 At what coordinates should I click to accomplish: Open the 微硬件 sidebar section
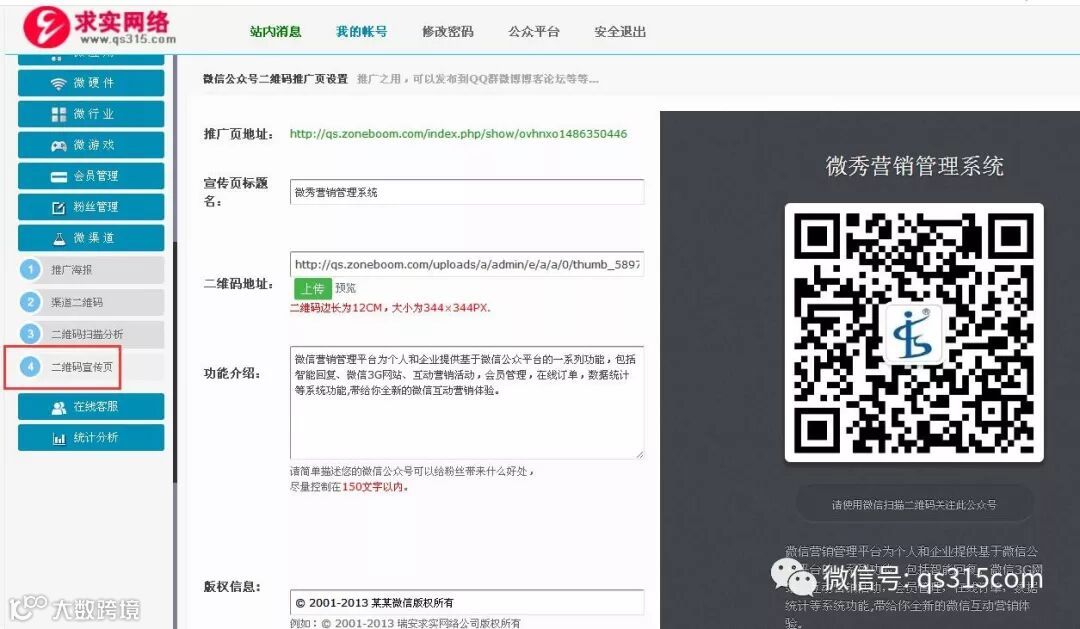pyautogui.click(x=91, y=83)
